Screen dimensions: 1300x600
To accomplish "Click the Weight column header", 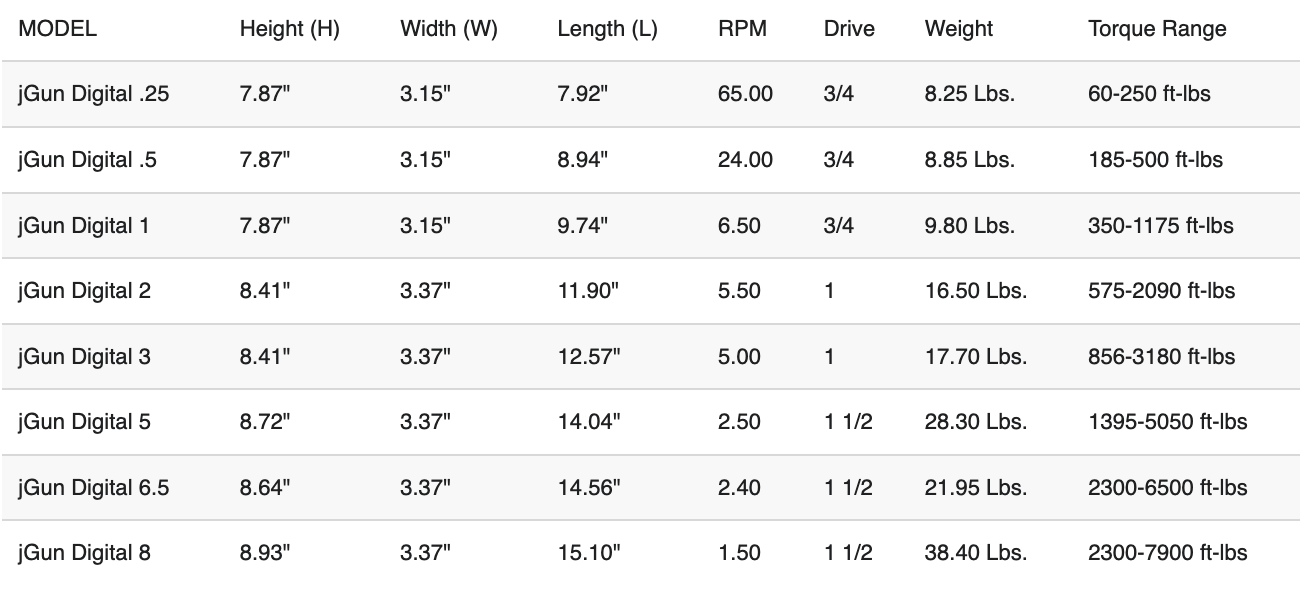I will click(959, 29).
